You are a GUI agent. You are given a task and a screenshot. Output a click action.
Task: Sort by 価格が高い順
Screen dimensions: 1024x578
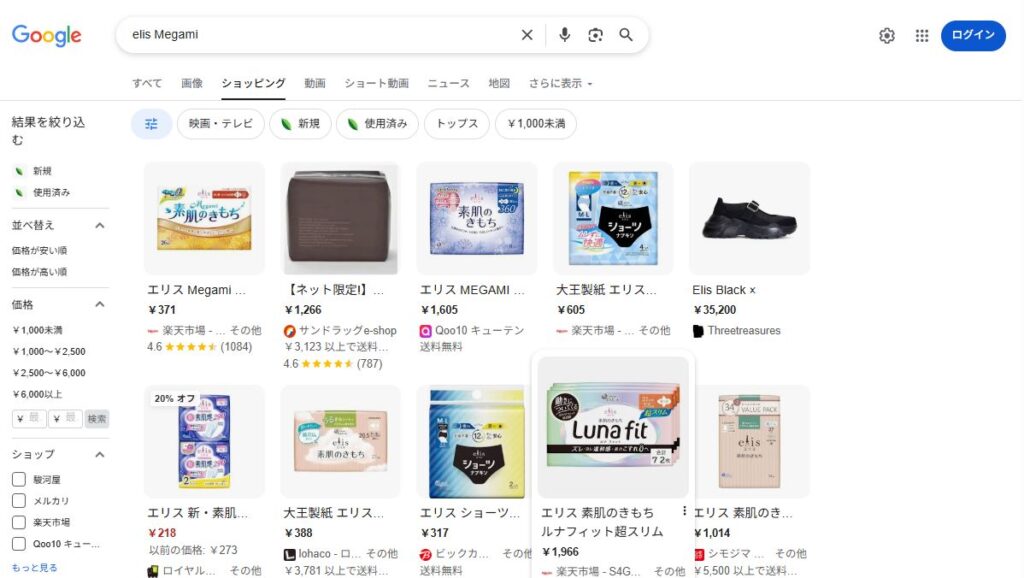click(39, 272)
